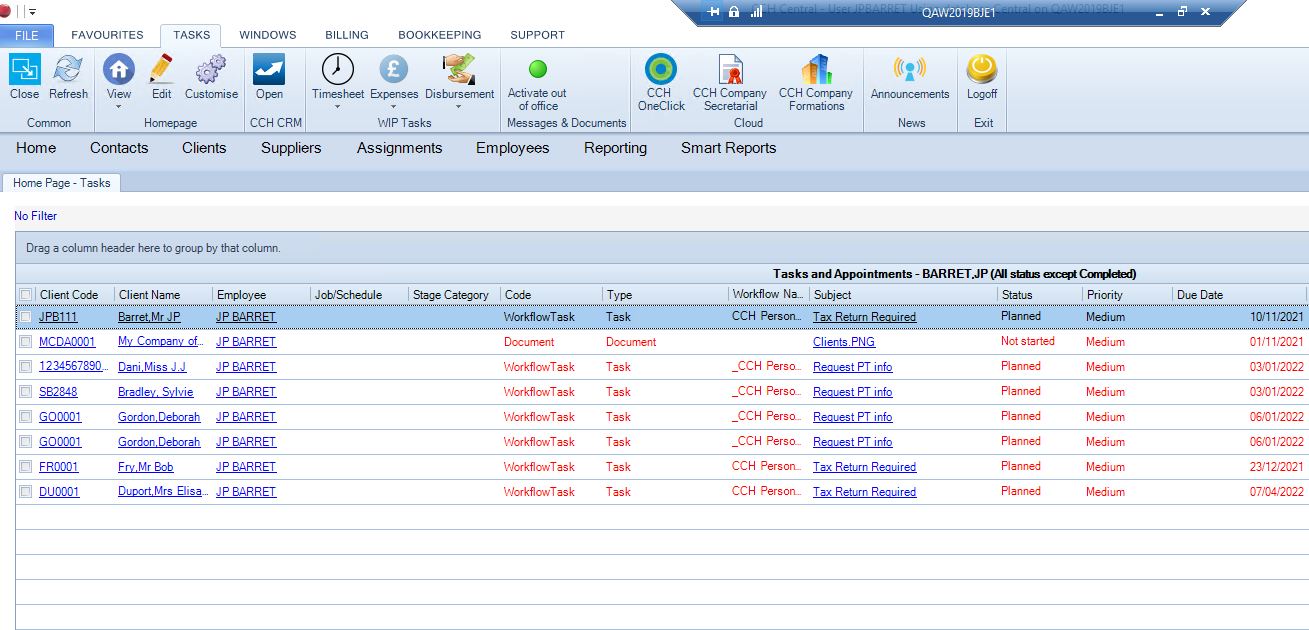This screenshot has height=630, width=1309.
Task: Open Tax Return Required for Fry, Mr Bob
Action: [864, 467]
